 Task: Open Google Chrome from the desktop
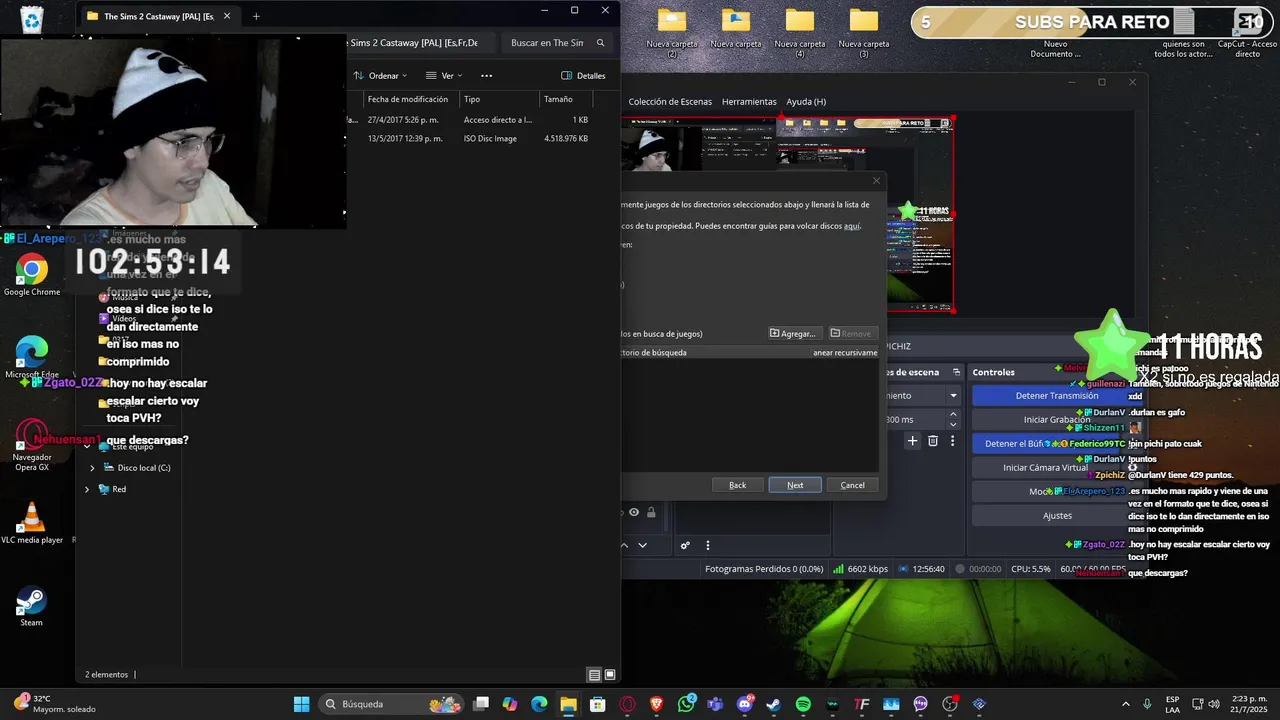(31, 275)
